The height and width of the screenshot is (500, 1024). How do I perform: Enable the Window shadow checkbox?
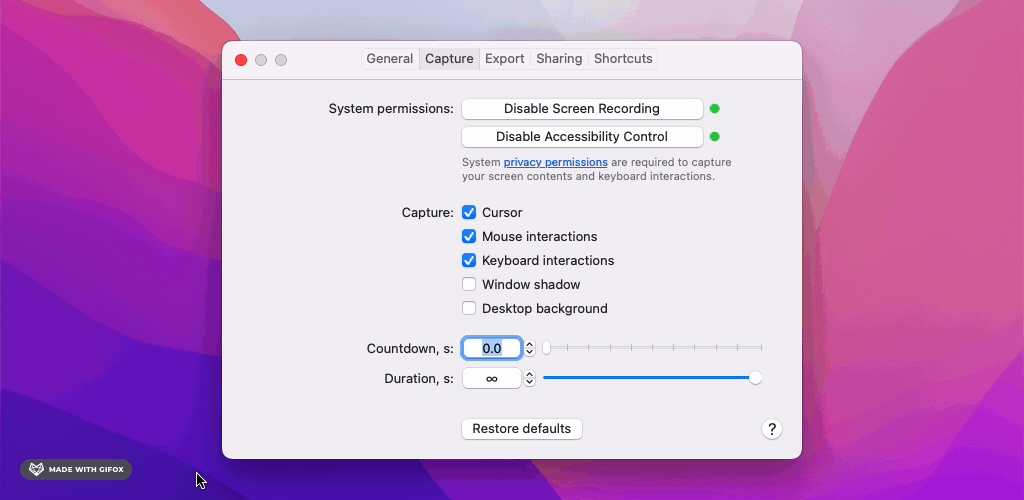pyautogui.click(x=469, y=285)
